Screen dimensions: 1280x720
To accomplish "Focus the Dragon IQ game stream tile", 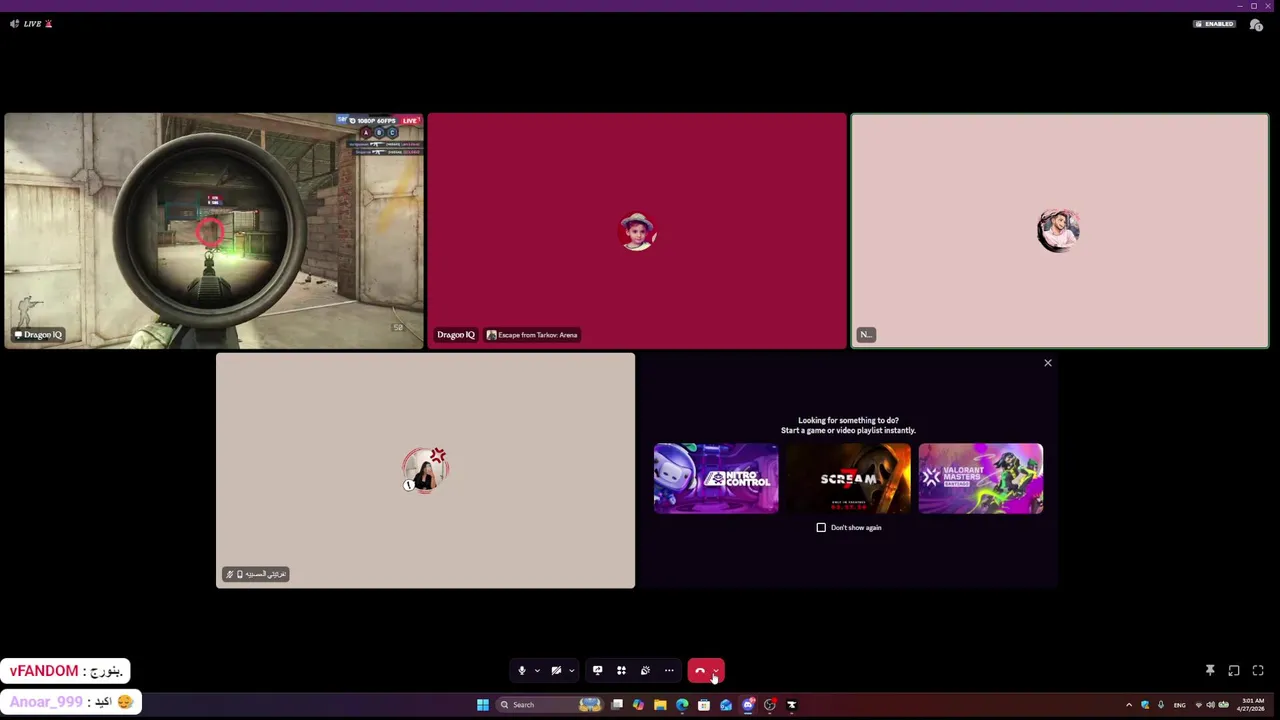I will coord(214,231).
